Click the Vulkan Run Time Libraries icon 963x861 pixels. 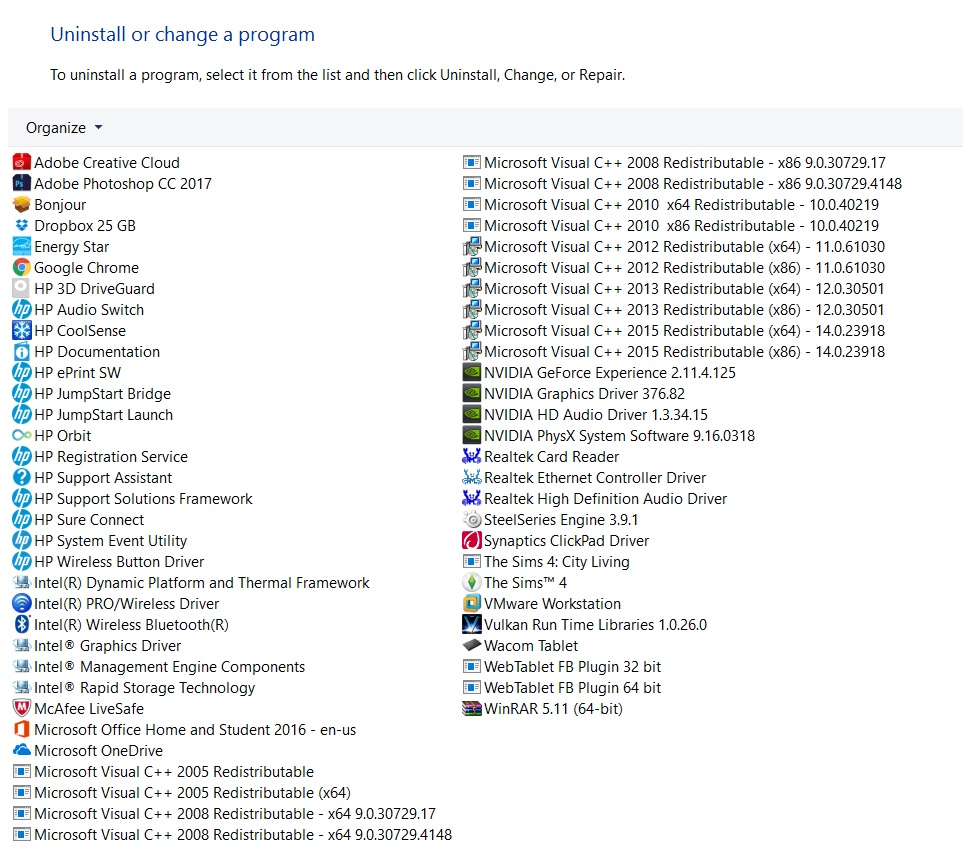472,625
